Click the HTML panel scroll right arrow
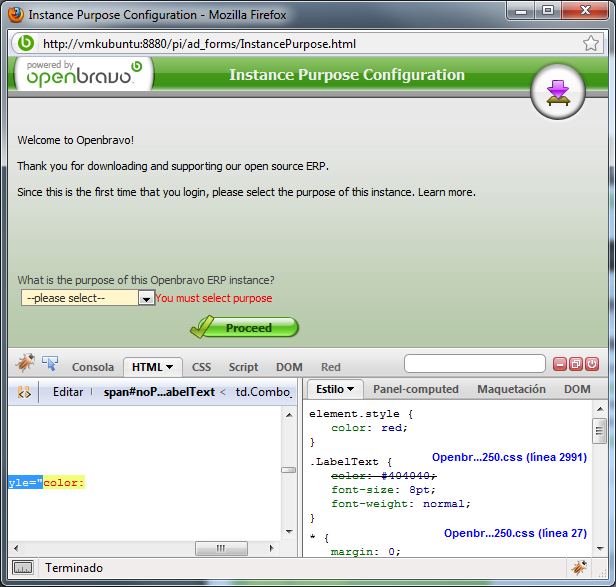 (x=271, y=548)
